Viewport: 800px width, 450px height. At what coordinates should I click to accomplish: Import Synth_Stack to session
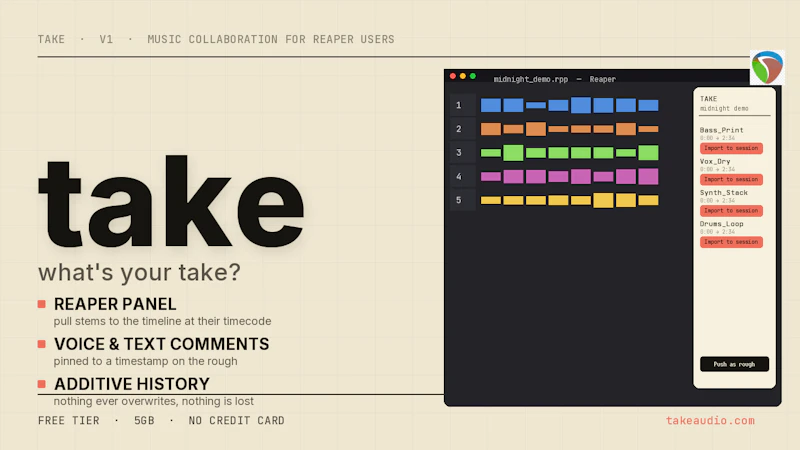click(731, 210)
